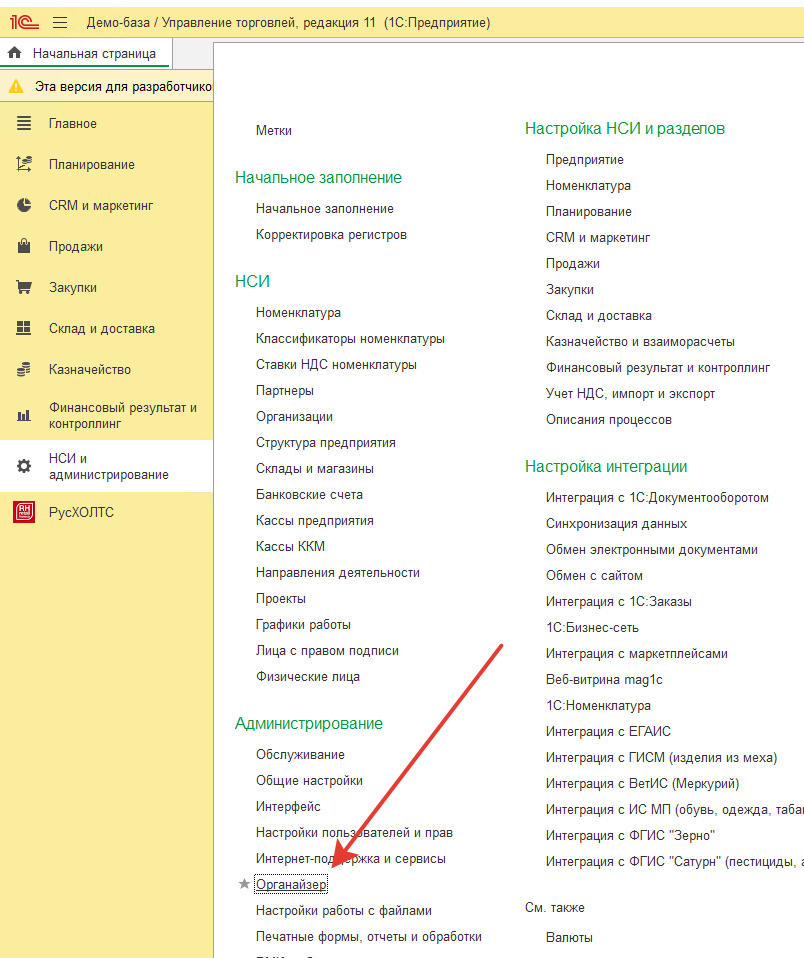Open the Валюты link
This screenshot has height=958, width=804.
569,937
